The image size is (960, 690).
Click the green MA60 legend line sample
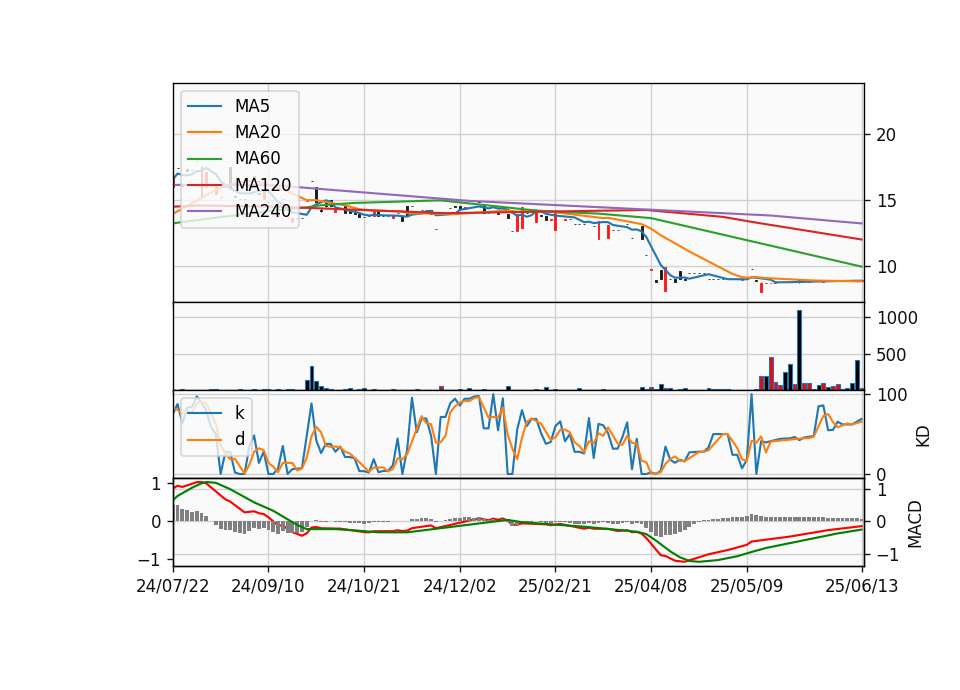(x=204, y=159)
